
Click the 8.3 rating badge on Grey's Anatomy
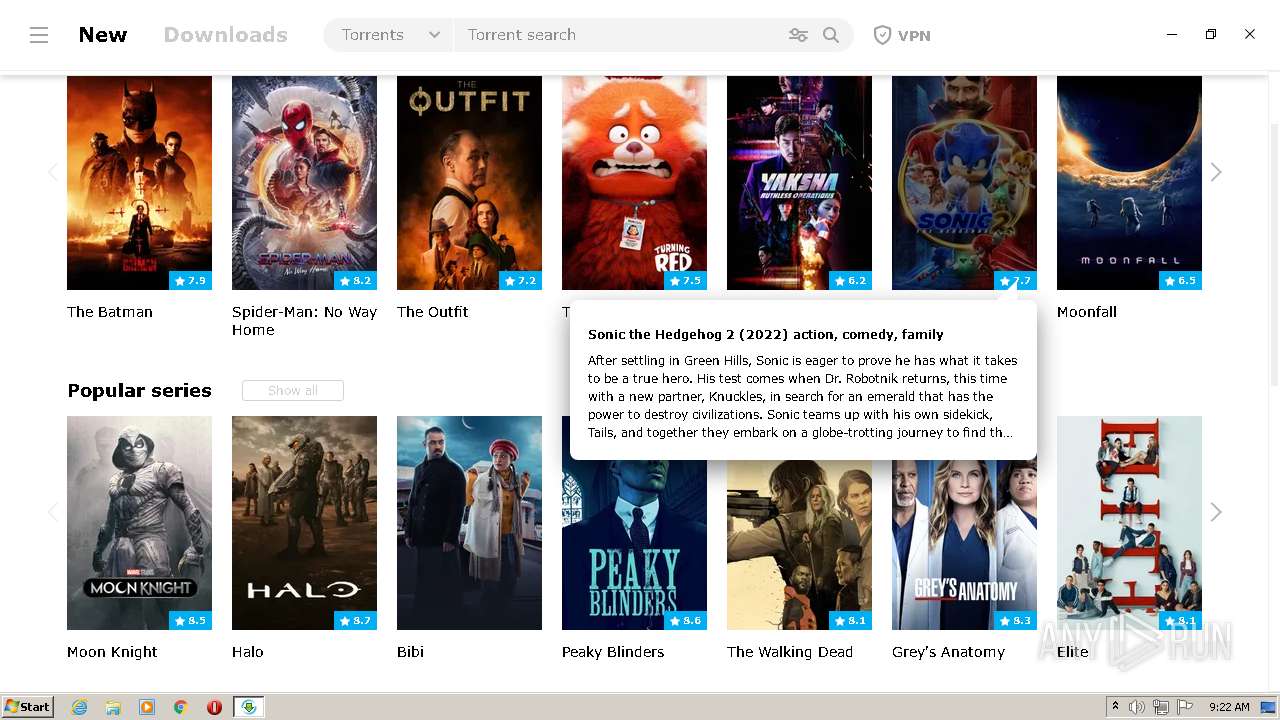coord(1015,621)
